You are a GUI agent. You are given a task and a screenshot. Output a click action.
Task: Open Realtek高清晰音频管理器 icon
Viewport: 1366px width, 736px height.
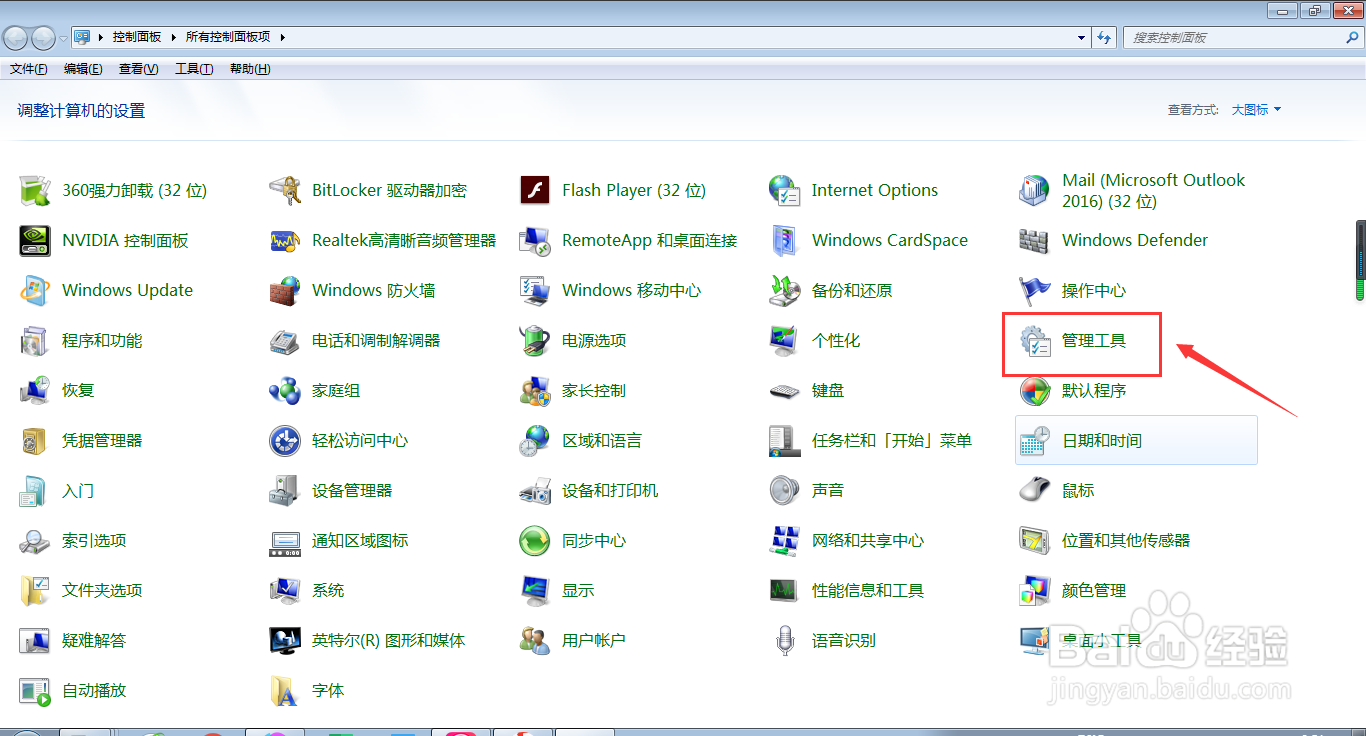tap(285, 240)
